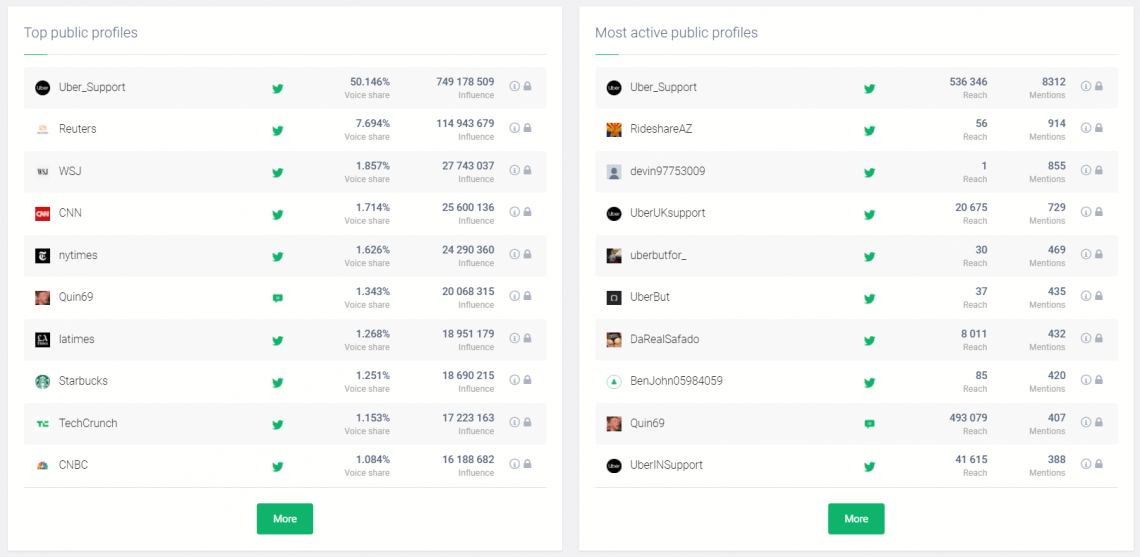This screenshot has width=1140, height=557.
Task: Click the info icon in RideshareAZ row
Action: pos(1085,128)
